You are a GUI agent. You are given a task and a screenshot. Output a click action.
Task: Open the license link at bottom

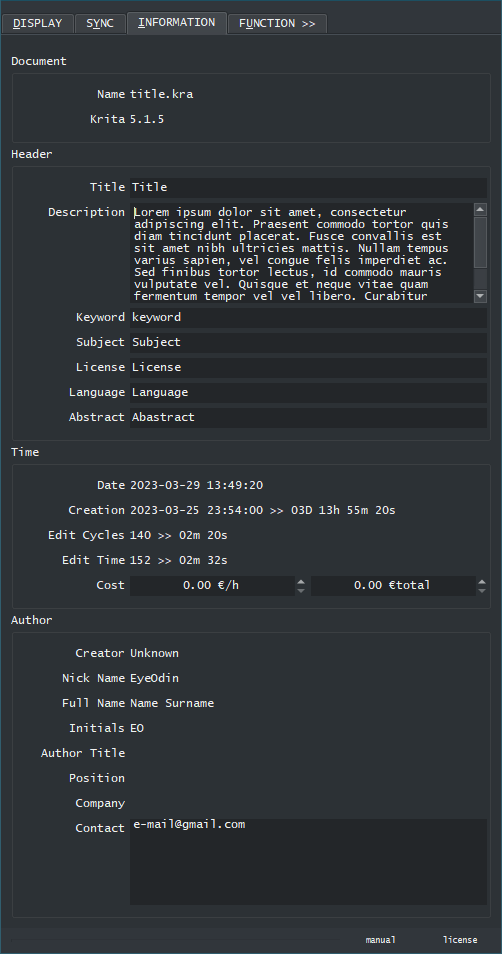[x=460, y=940]
